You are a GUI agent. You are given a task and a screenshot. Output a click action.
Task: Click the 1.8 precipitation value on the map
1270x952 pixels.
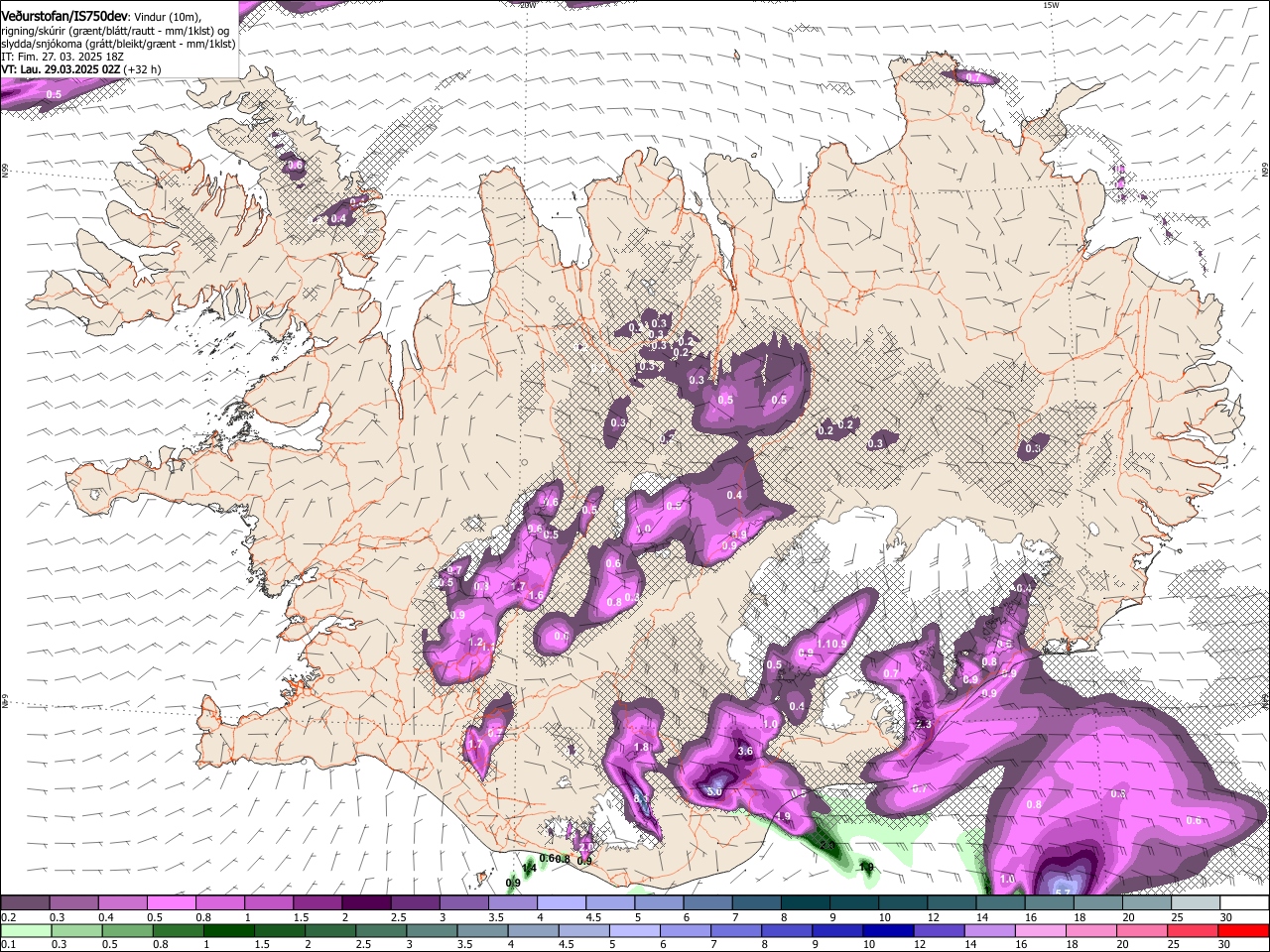click(641, 748)
